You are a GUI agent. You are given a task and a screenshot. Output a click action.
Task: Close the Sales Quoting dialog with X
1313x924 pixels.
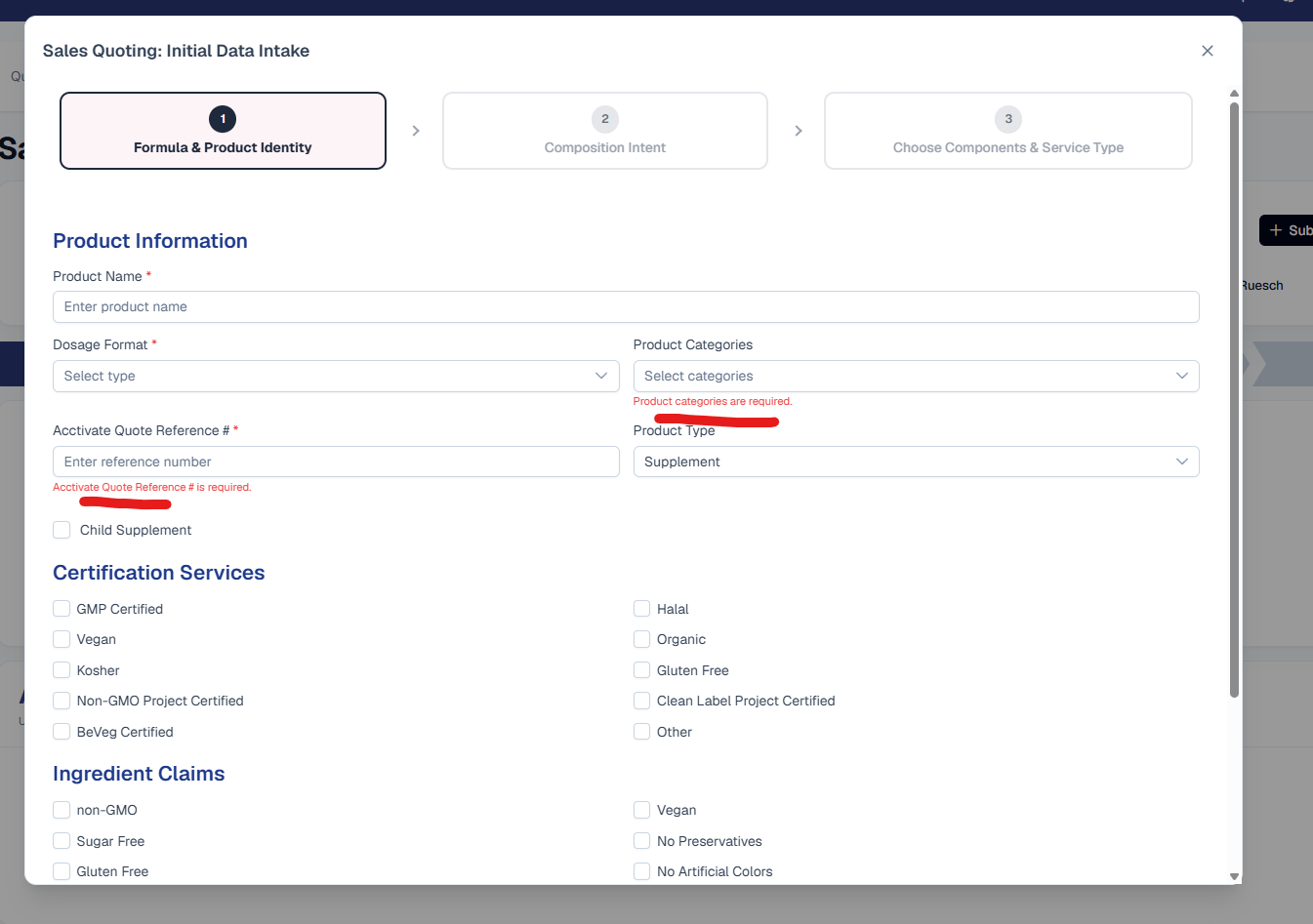(x=1208, y=51)
